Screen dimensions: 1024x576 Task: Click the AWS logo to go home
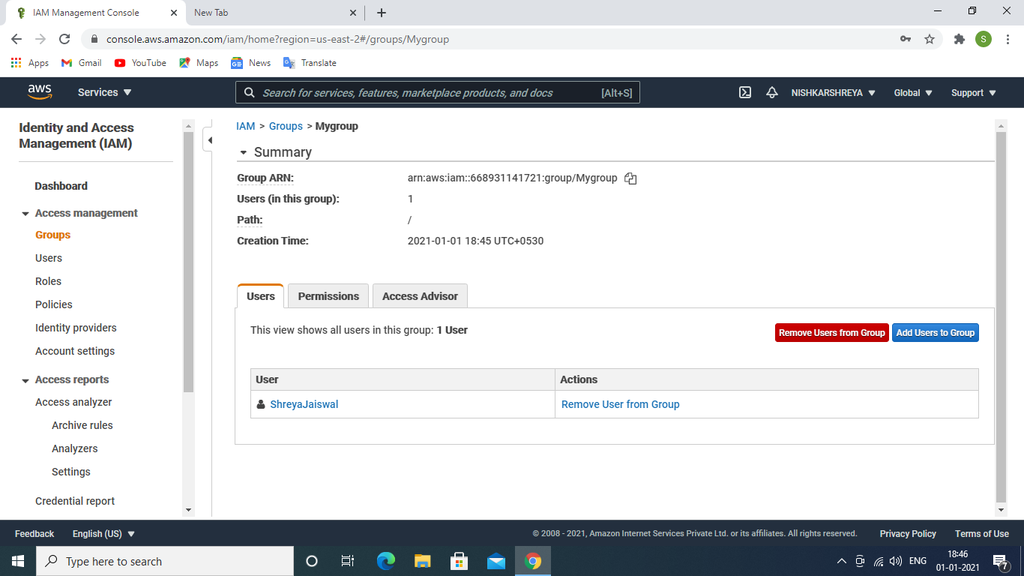[39, 91]
